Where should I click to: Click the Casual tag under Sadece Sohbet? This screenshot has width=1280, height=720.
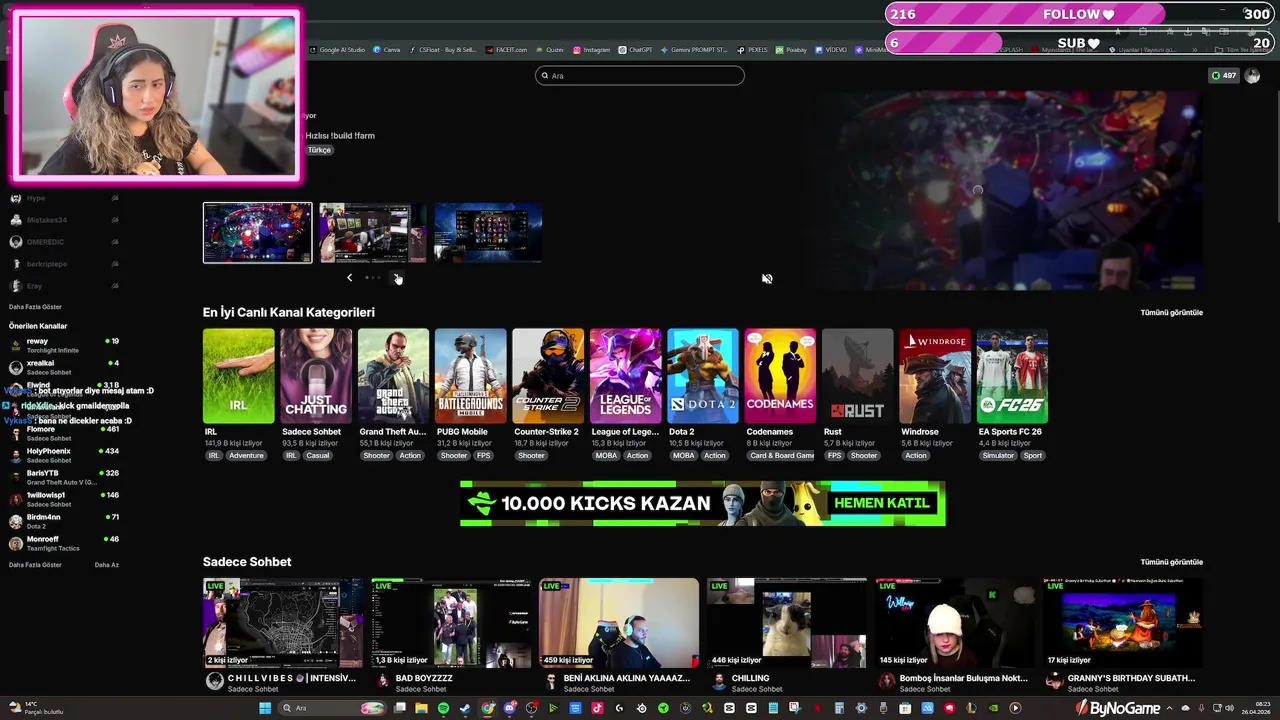pyautogui.click(x=318, y=455)
